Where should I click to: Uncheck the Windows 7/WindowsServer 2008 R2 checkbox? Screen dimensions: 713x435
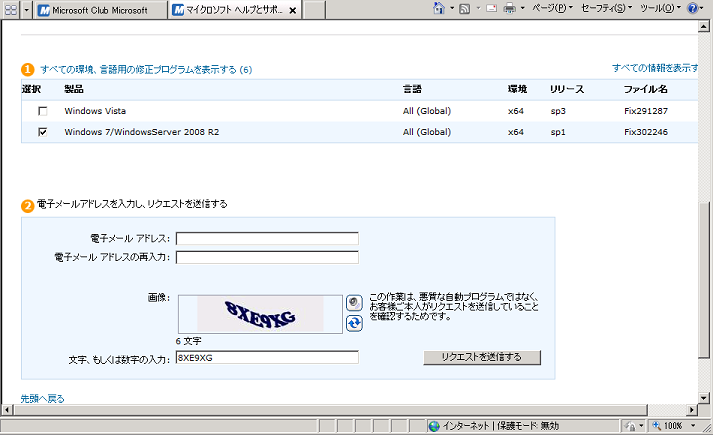[x=43, y=131]
